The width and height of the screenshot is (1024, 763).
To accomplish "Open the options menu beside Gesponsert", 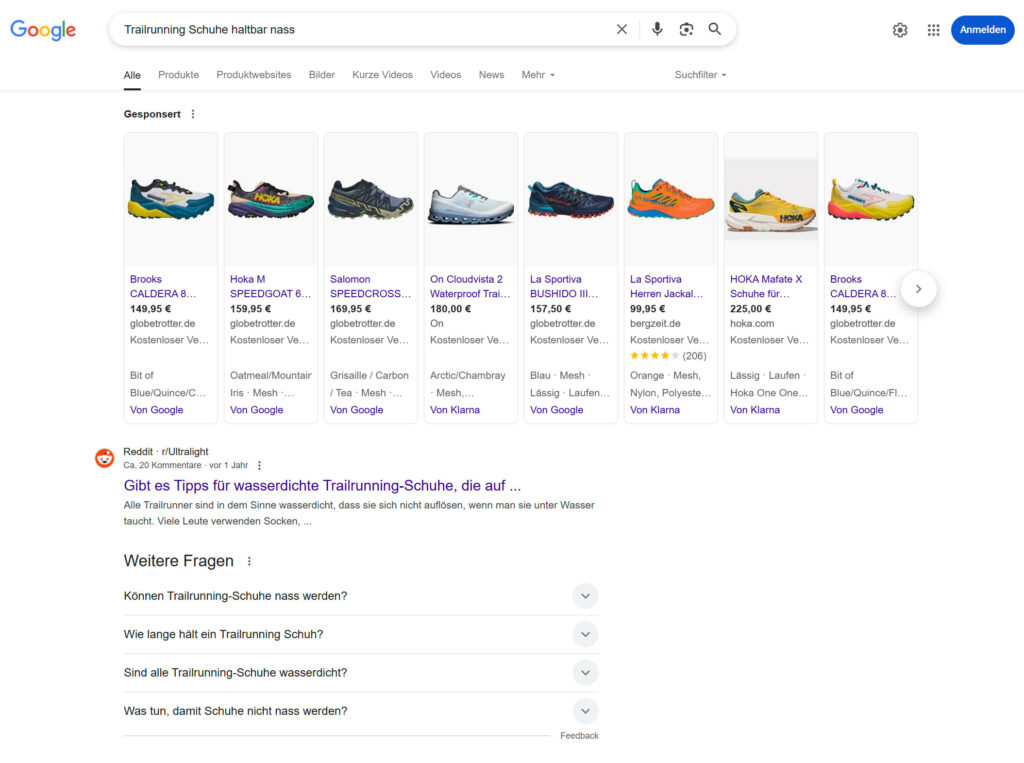I will point(193,114).
